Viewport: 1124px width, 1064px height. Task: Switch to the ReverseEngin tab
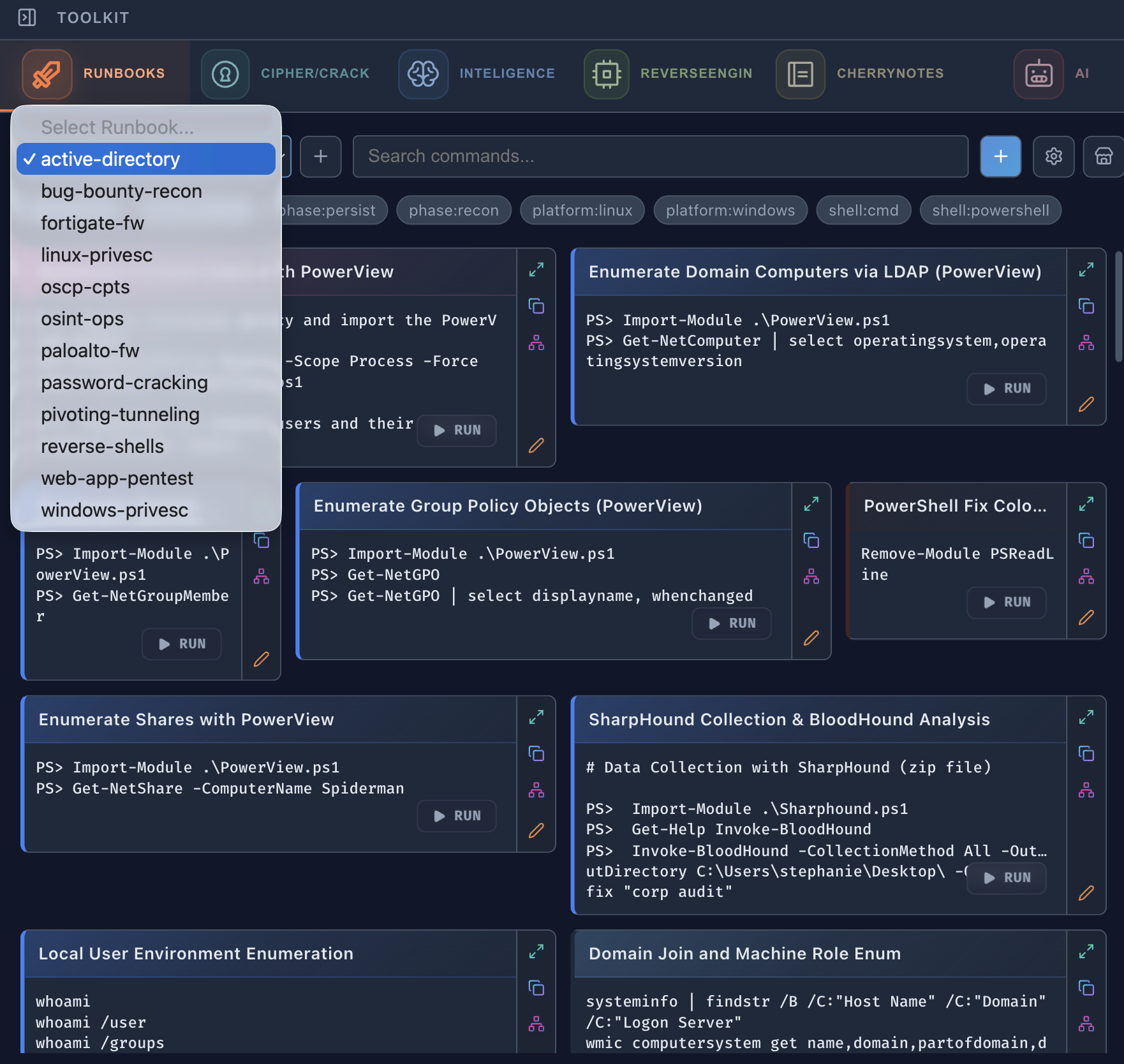coord(696,73)
